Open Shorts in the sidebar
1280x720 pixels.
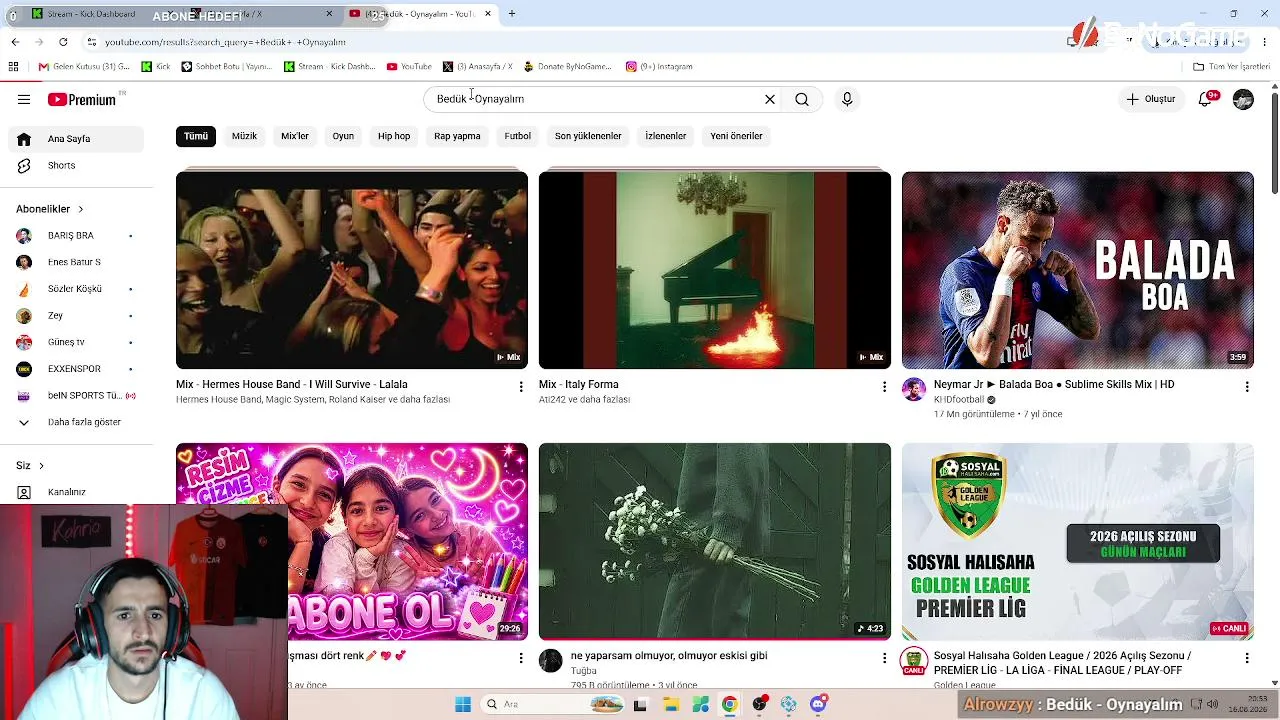(x=76, y=166)
